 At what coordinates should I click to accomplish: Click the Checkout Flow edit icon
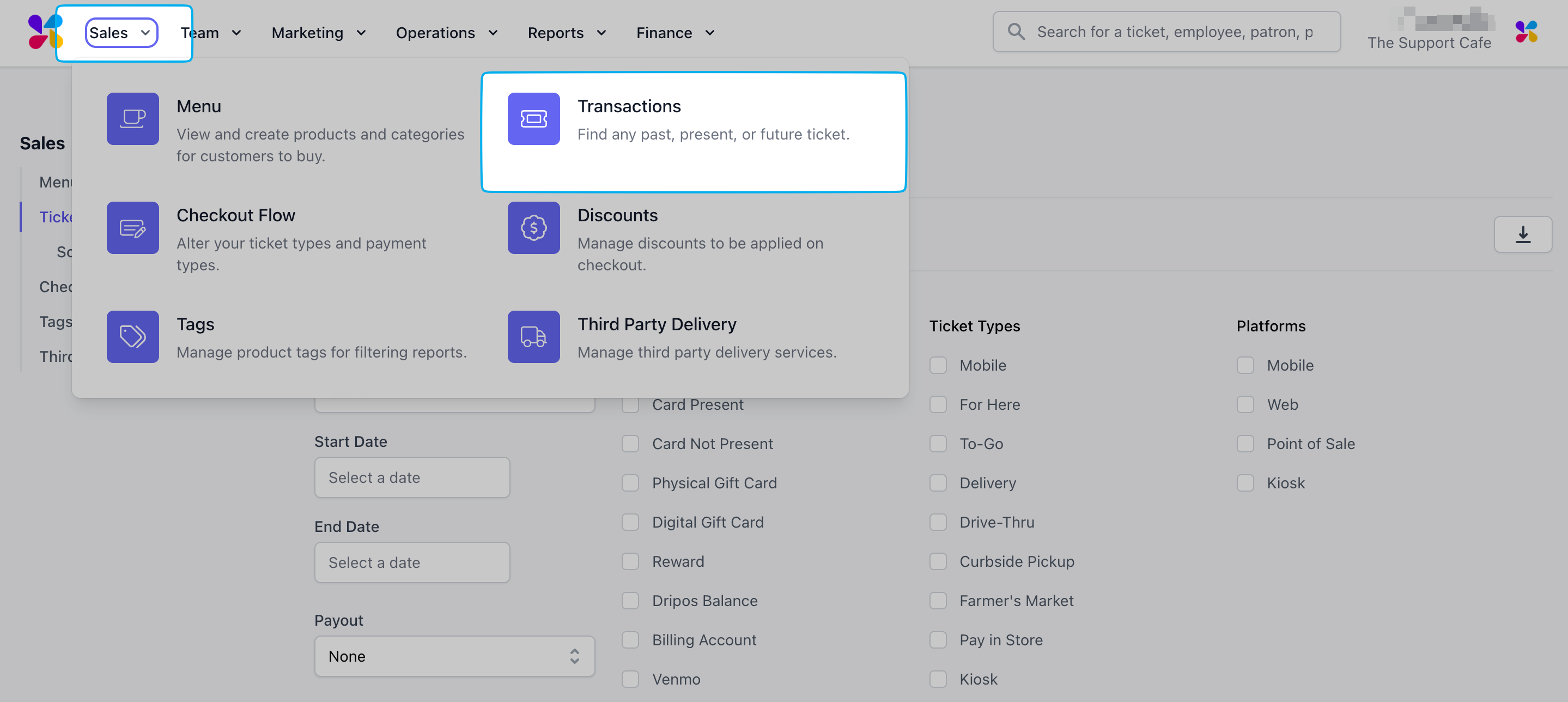click(133, 228)
